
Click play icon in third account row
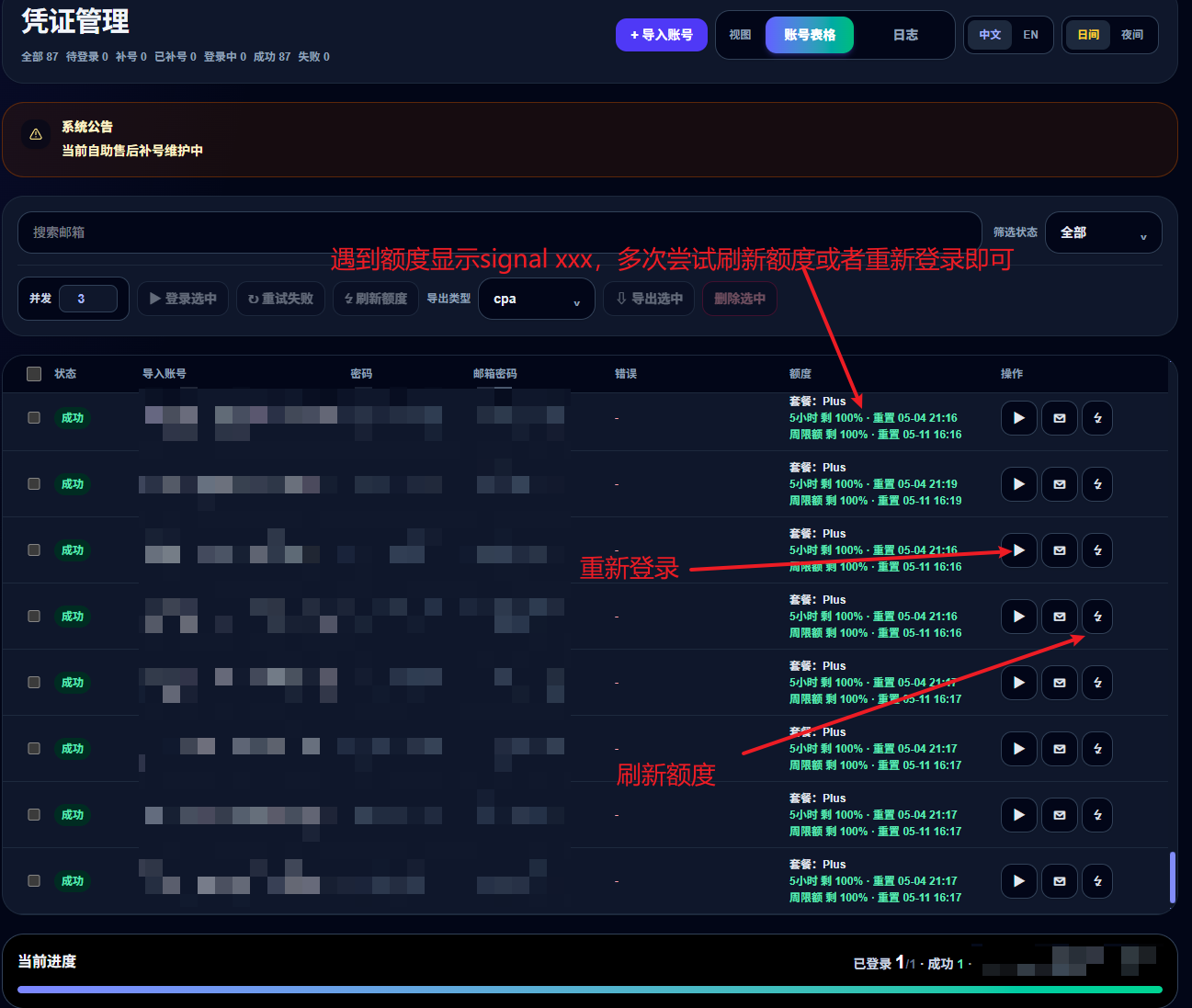tap(1018, 550)
